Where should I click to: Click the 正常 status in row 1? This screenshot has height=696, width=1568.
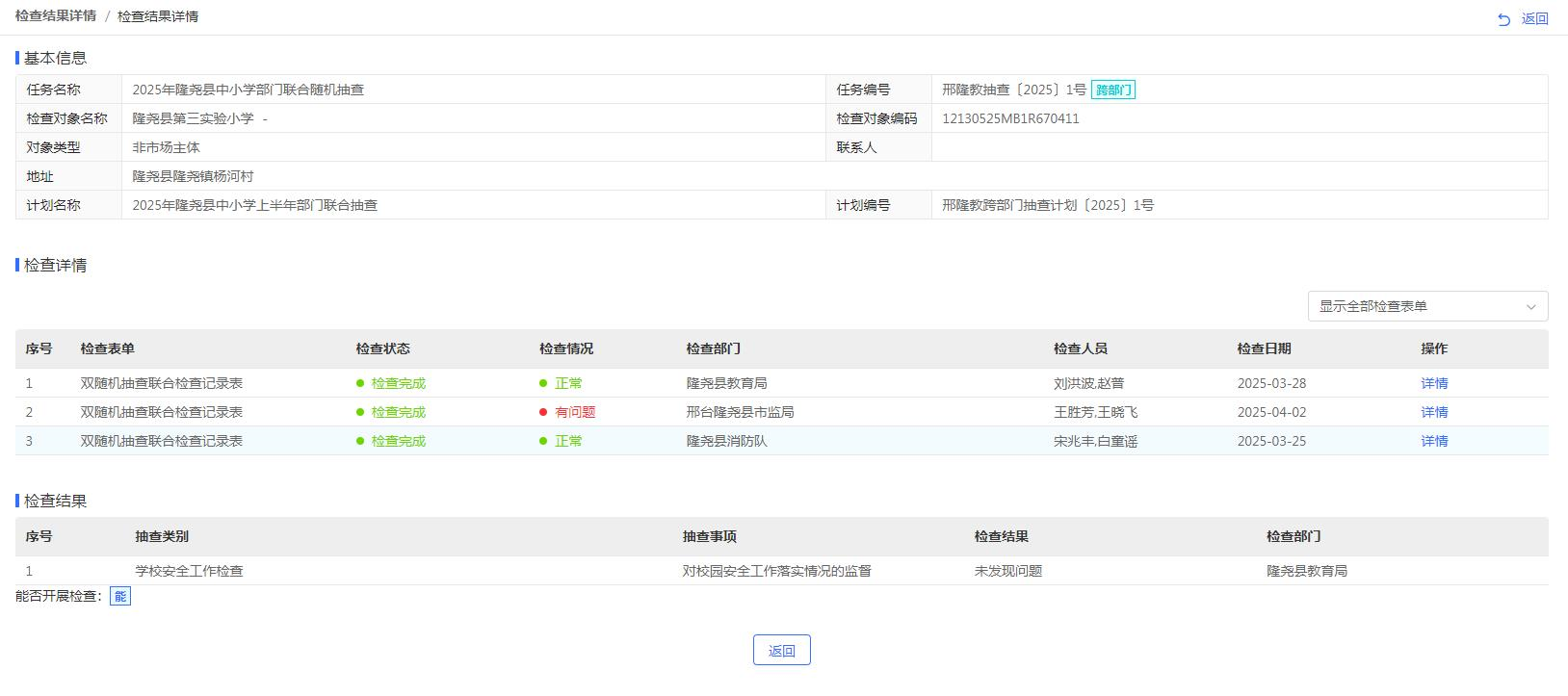pos(567,383)
